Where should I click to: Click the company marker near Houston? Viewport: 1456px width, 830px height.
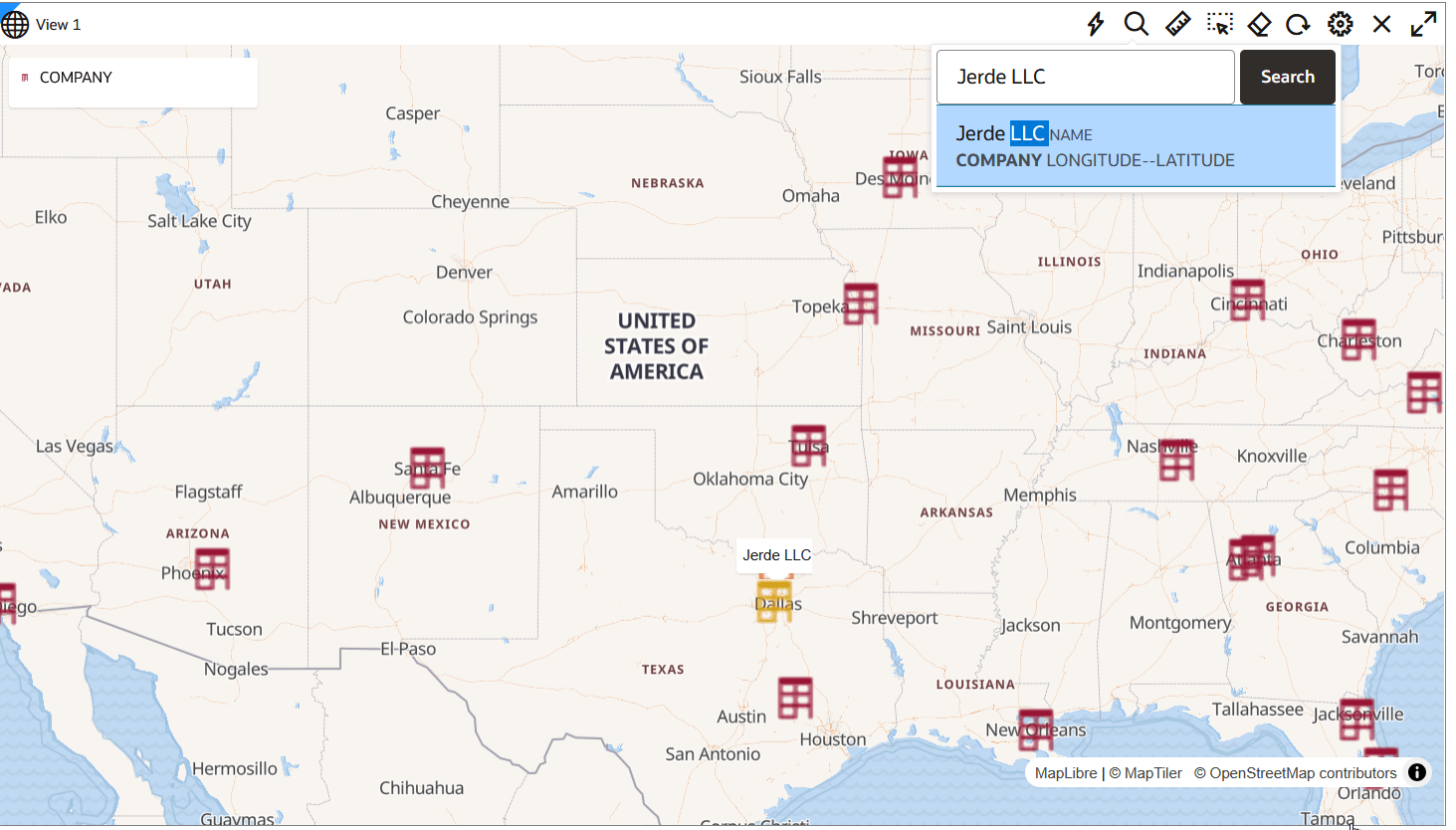tap(795, 699)
